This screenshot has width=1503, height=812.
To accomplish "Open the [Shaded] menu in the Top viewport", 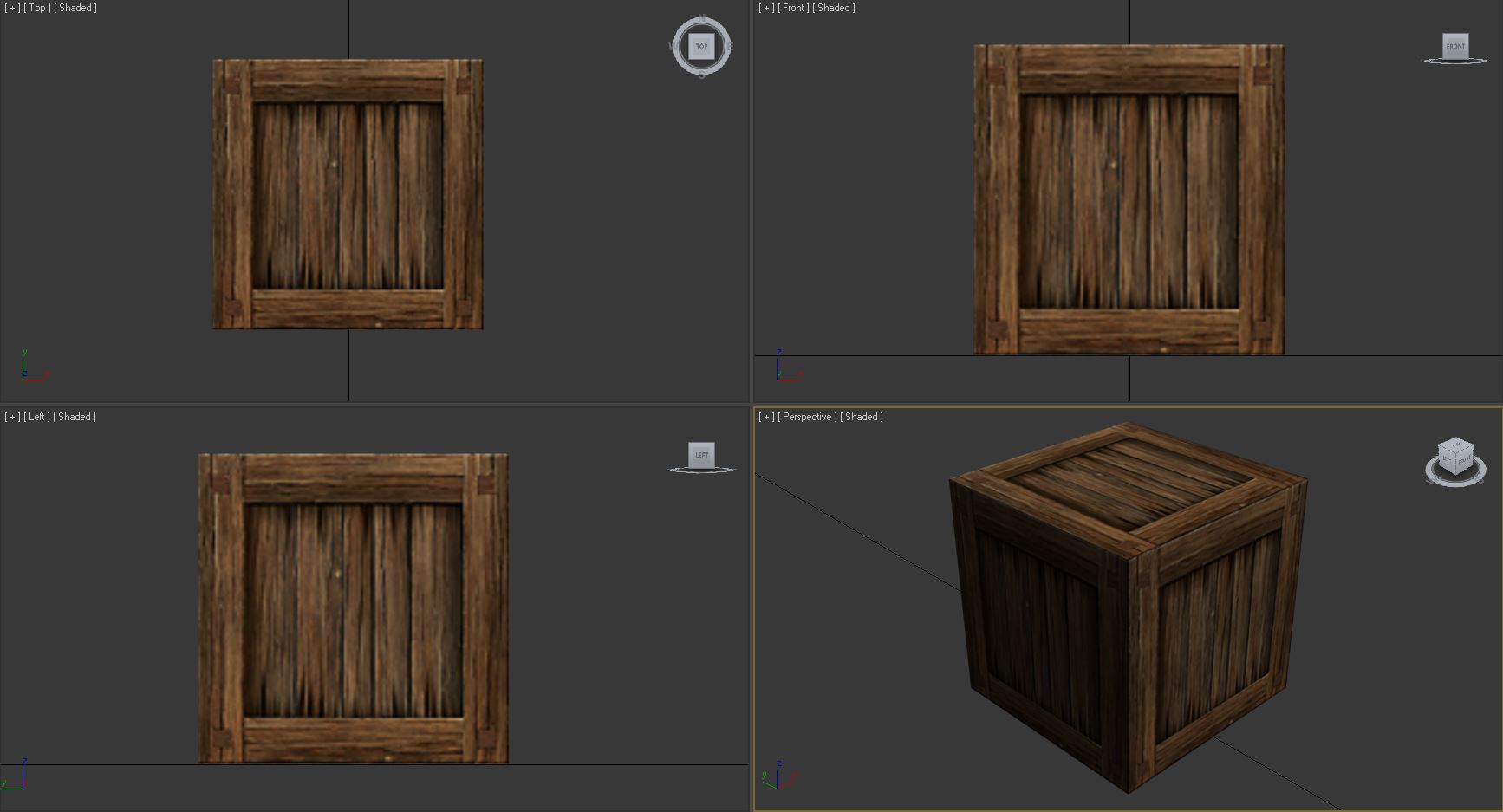I will 75,8.
